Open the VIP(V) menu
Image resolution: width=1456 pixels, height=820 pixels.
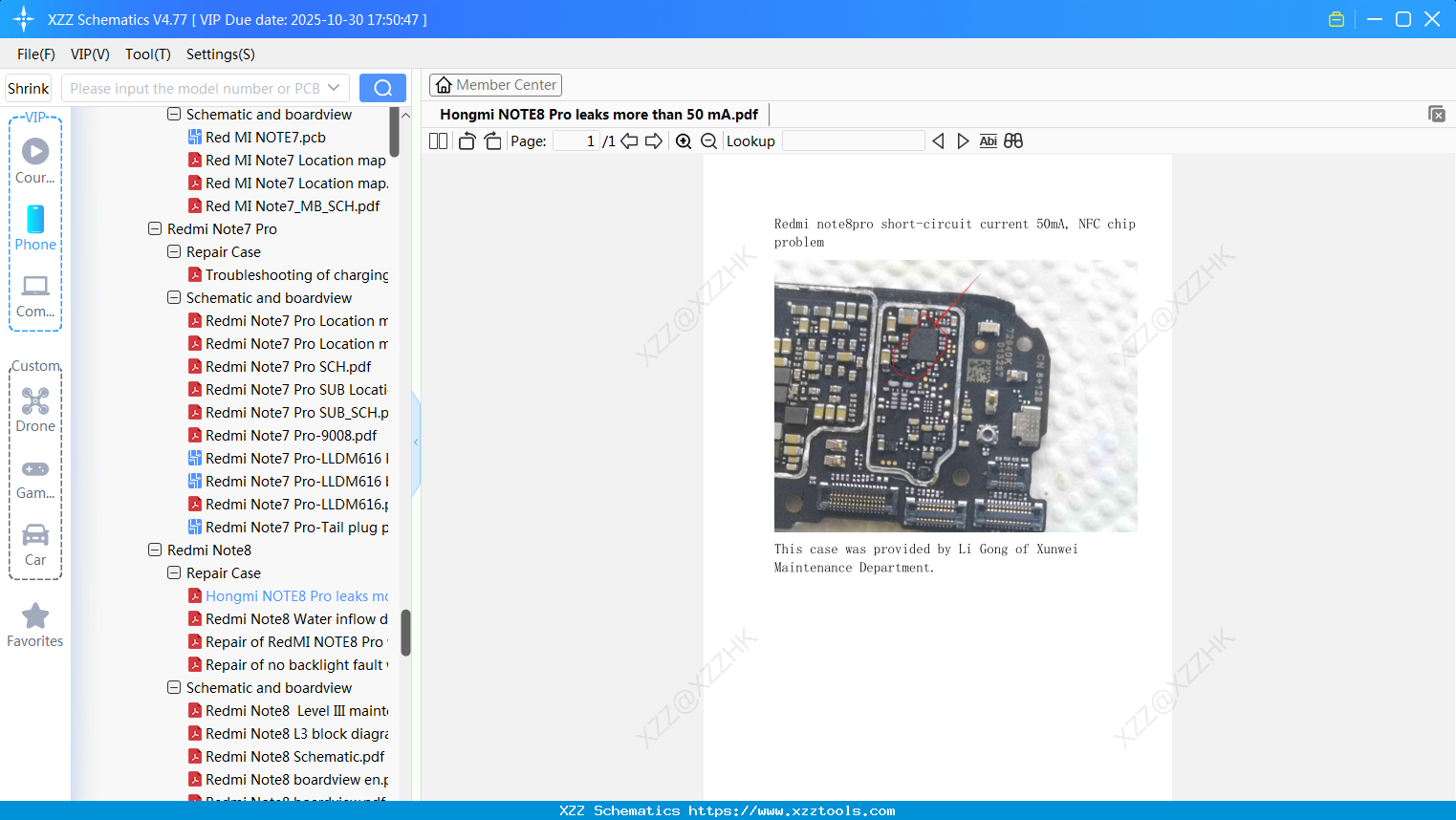90,54
